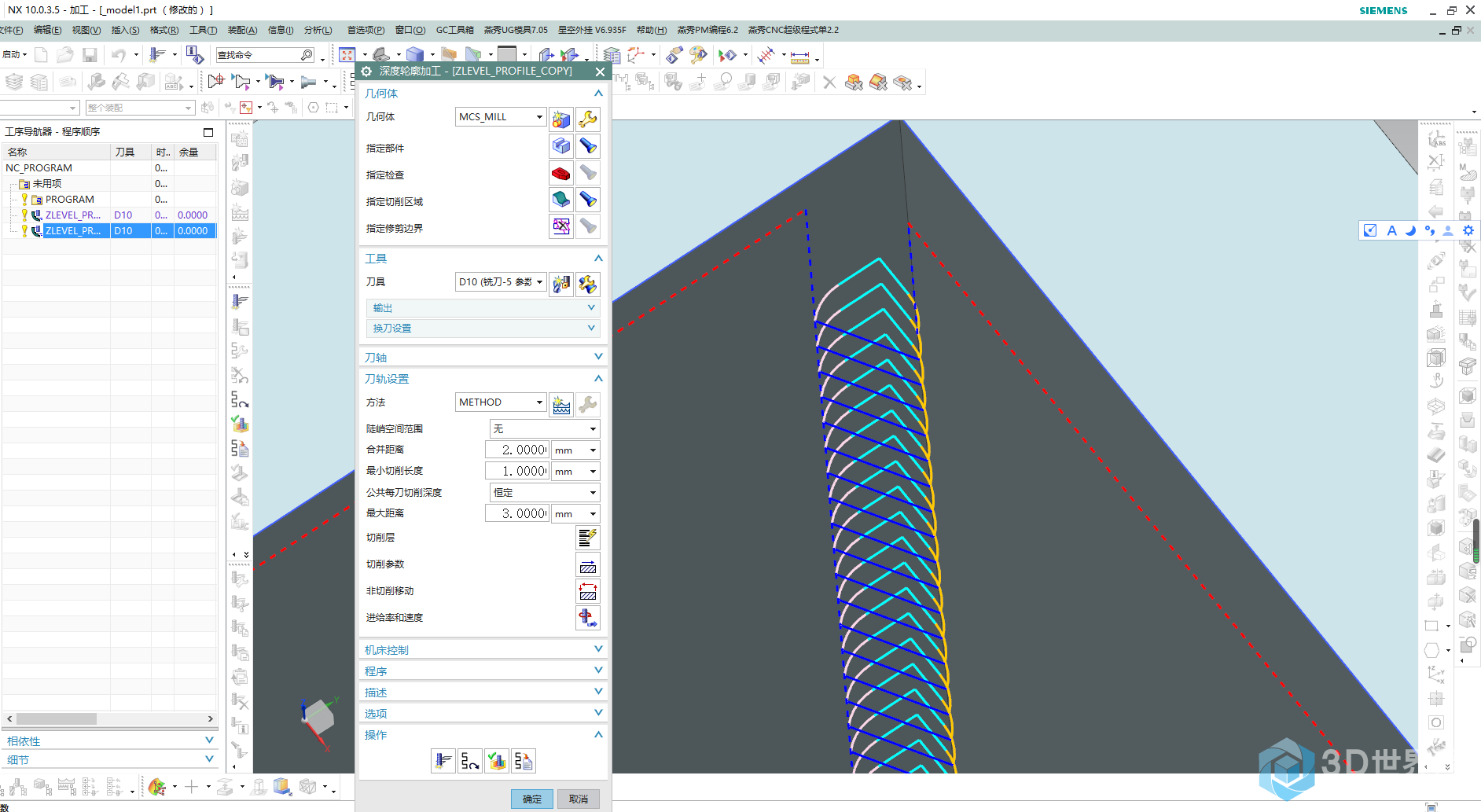
Task: Click the list toolpath icon under 操作
Action: coord(524,761)
